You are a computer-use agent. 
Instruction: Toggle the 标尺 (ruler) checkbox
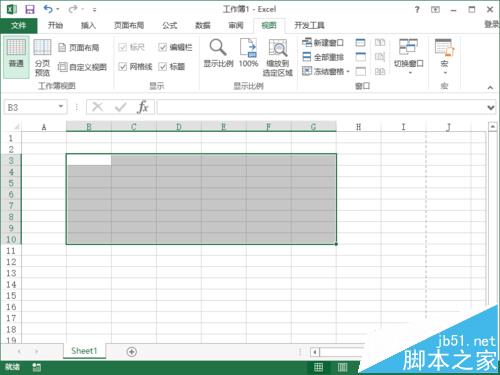click(x=132, y=47)
